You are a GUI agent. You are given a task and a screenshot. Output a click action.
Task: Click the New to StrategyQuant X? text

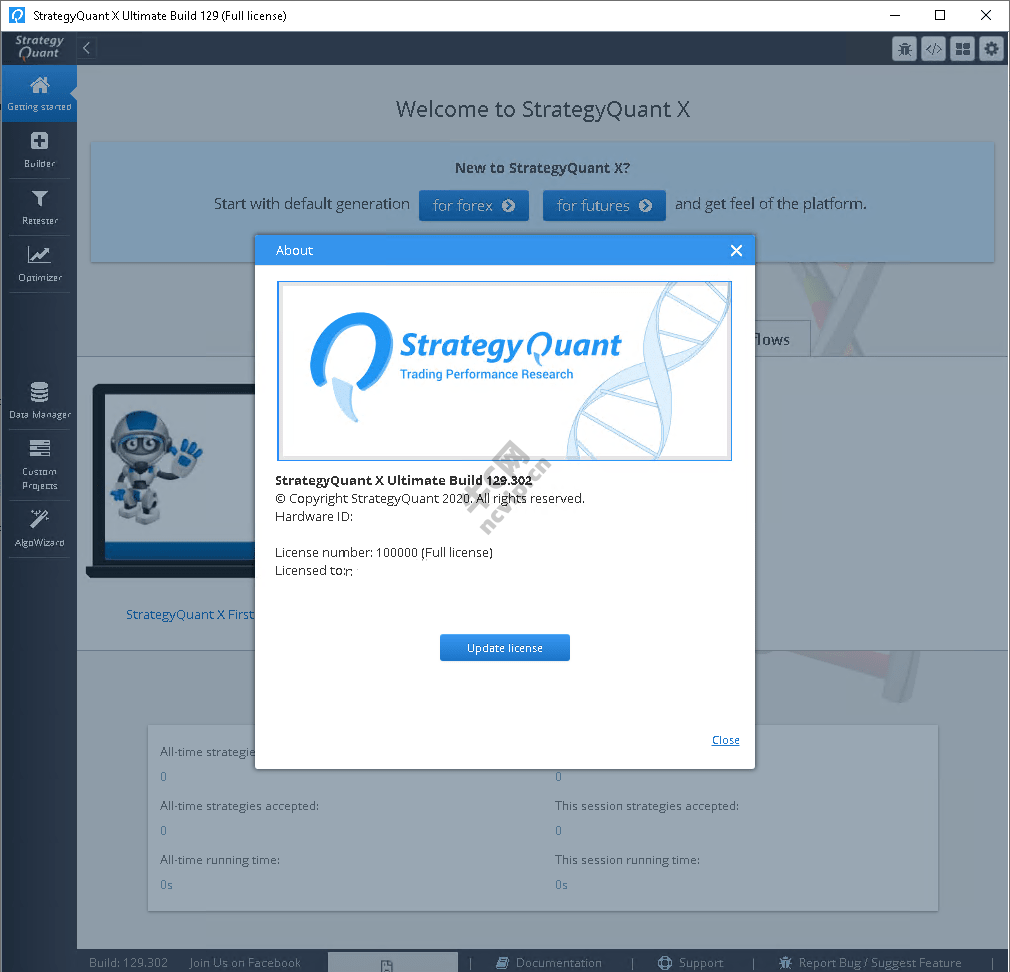[x=542, y=168]
